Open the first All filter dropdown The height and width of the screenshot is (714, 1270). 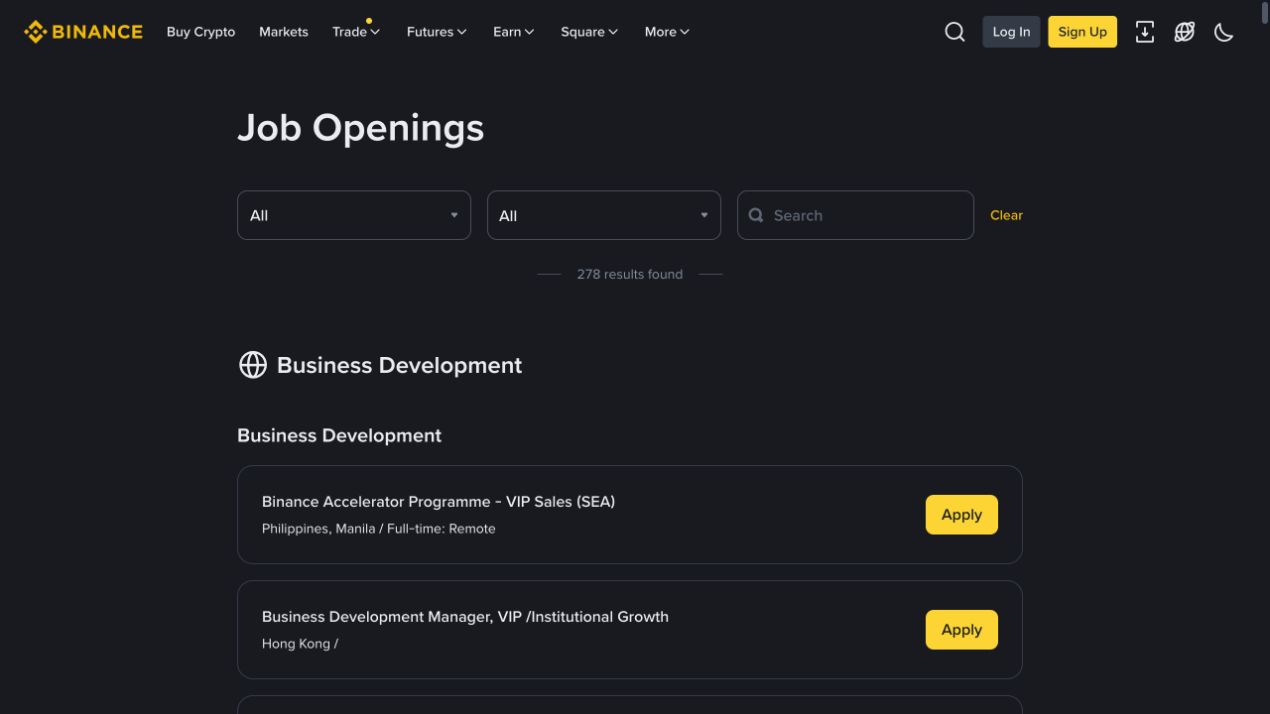pos(354,215)
